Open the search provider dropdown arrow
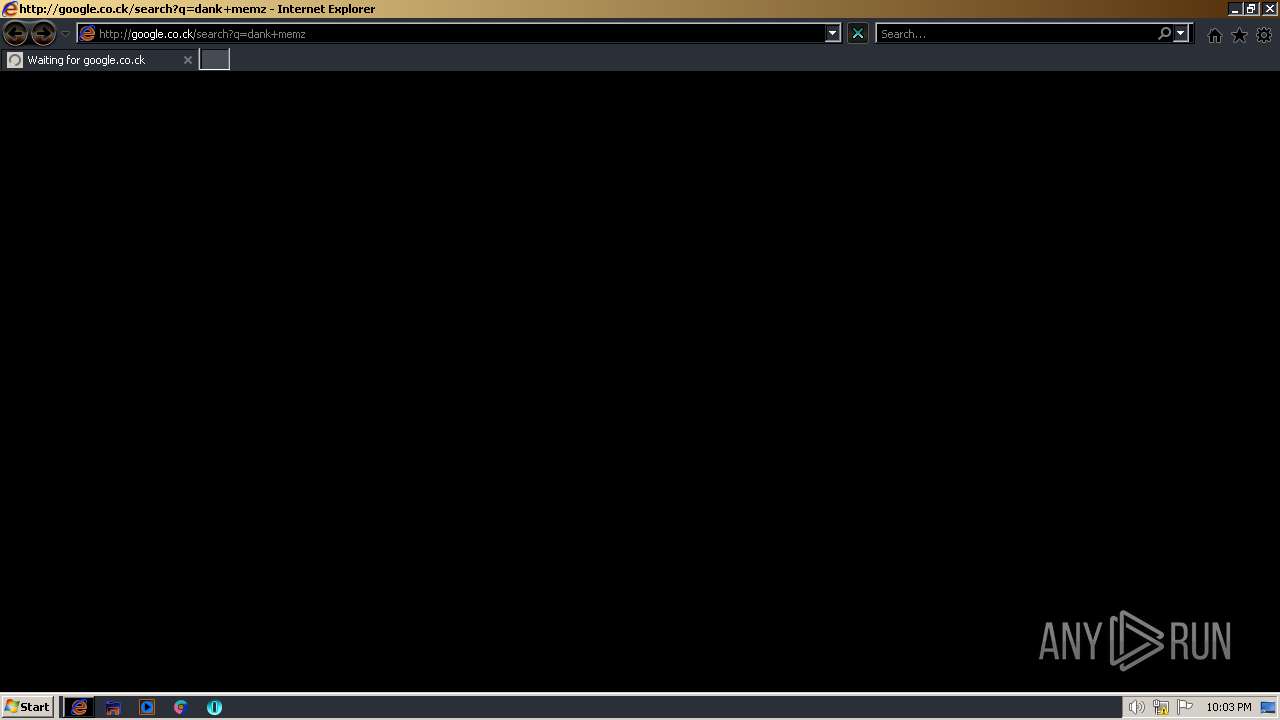Viewport: 1280px width, 720px height. [x=1181, y=34]
